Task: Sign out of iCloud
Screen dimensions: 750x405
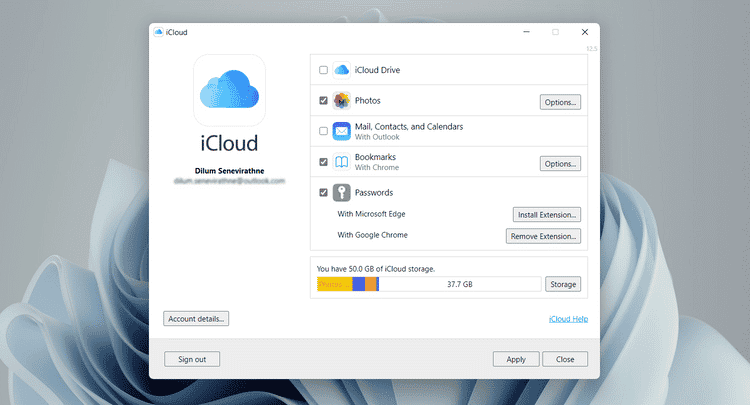Action: pos(192,359)
